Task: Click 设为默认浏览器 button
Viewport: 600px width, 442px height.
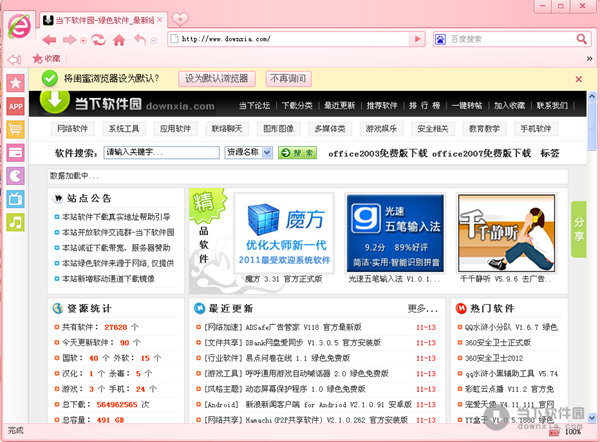Action: click(217, 79)
